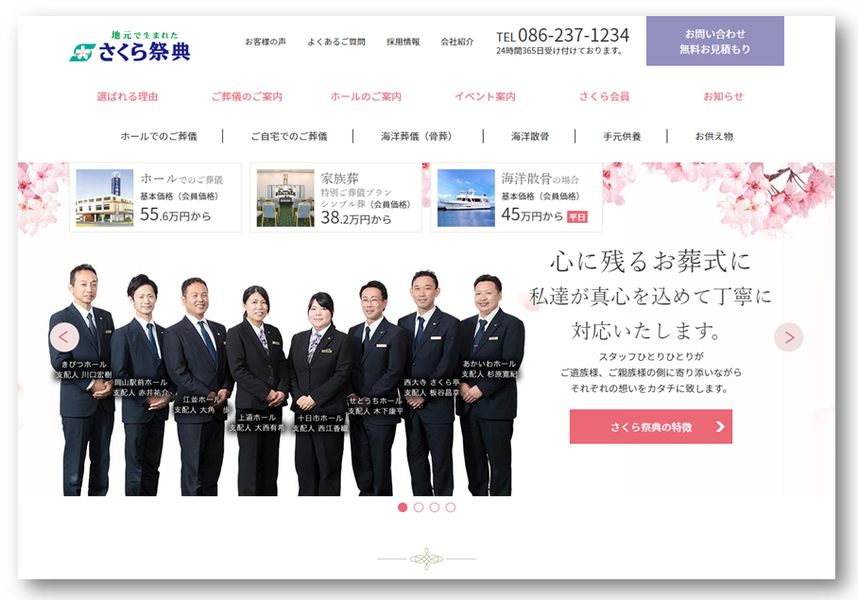Open the ホールのご案内 menu
This screenshot has width=858, height=600.
pyautogui.click(x=365, y=97)
